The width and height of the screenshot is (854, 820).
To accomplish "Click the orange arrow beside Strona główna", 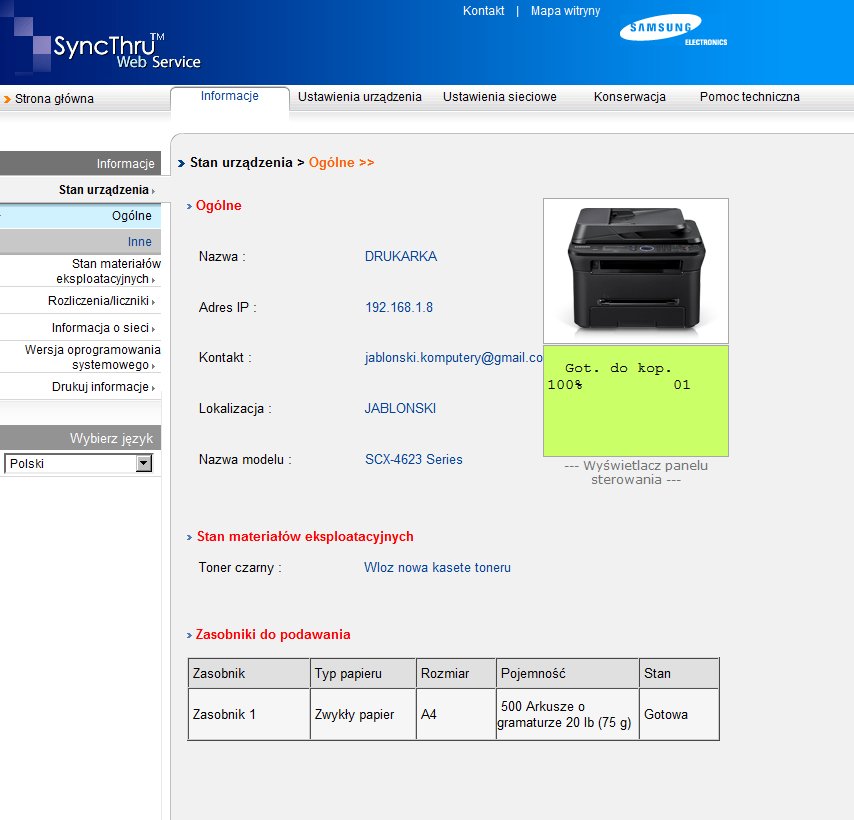I will pyautogui.click(x=7, y=99).
